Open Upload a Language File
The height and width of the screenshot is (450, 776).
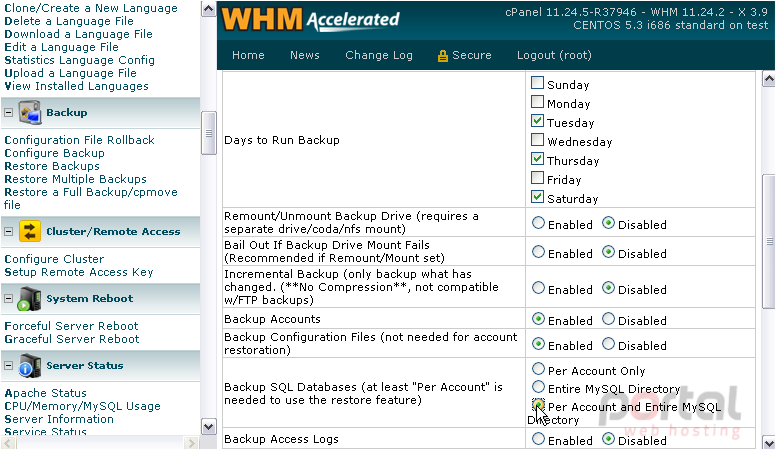[70, 73]
